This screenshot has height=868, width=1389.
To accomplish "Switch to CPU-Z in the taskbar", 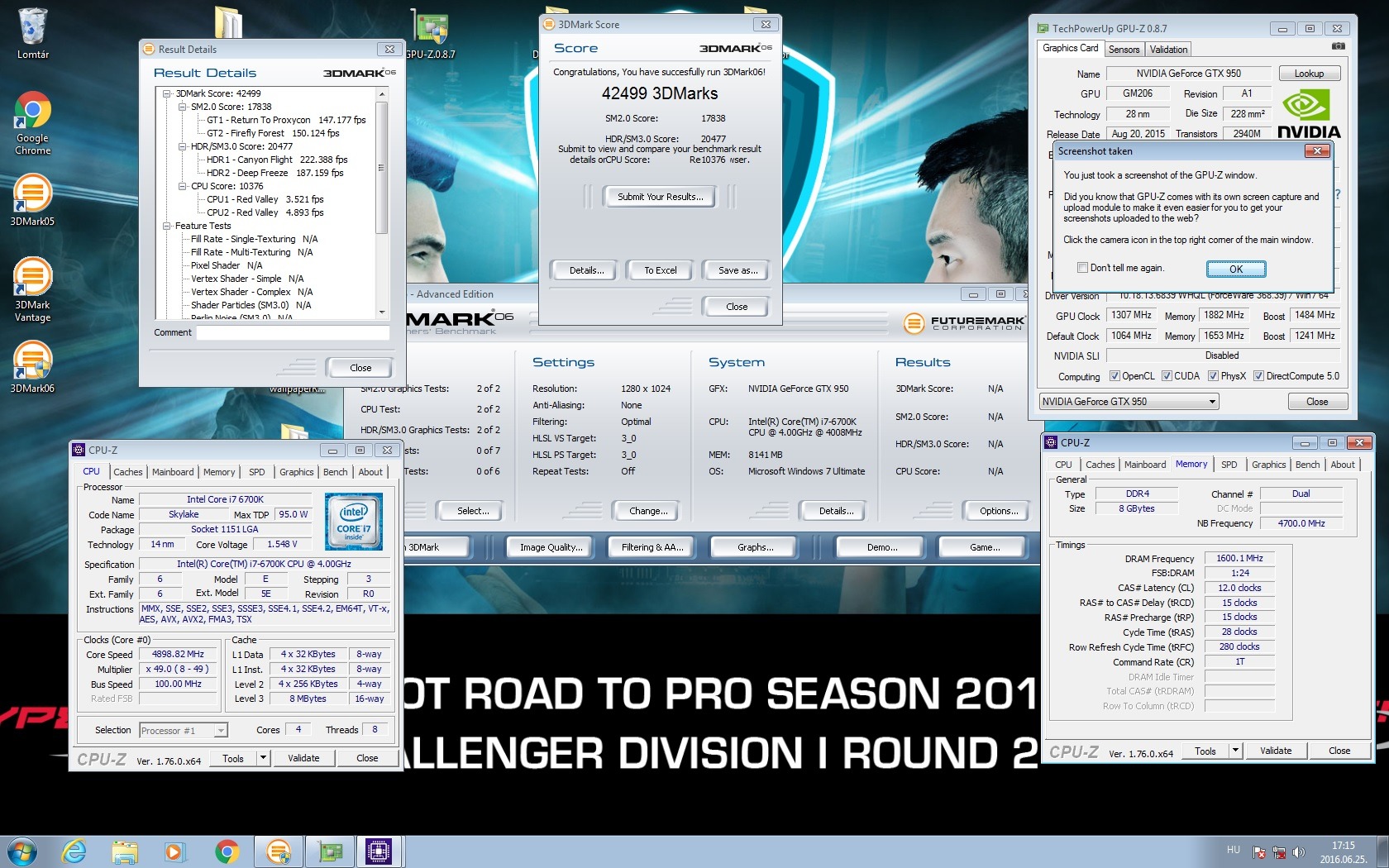I will pyautogui.click(x=379, y=851).
